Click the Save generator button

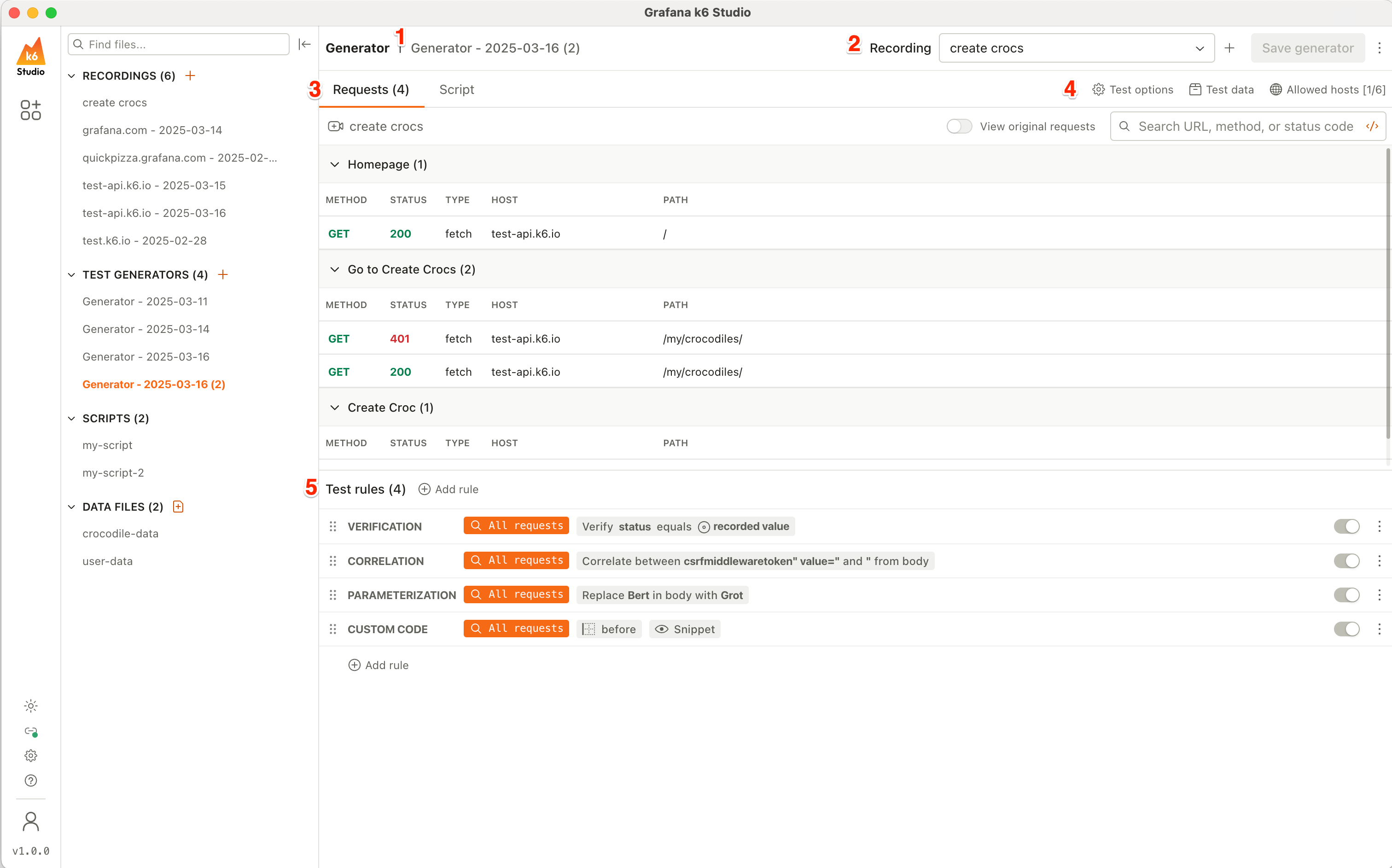tap(1307, 47)
